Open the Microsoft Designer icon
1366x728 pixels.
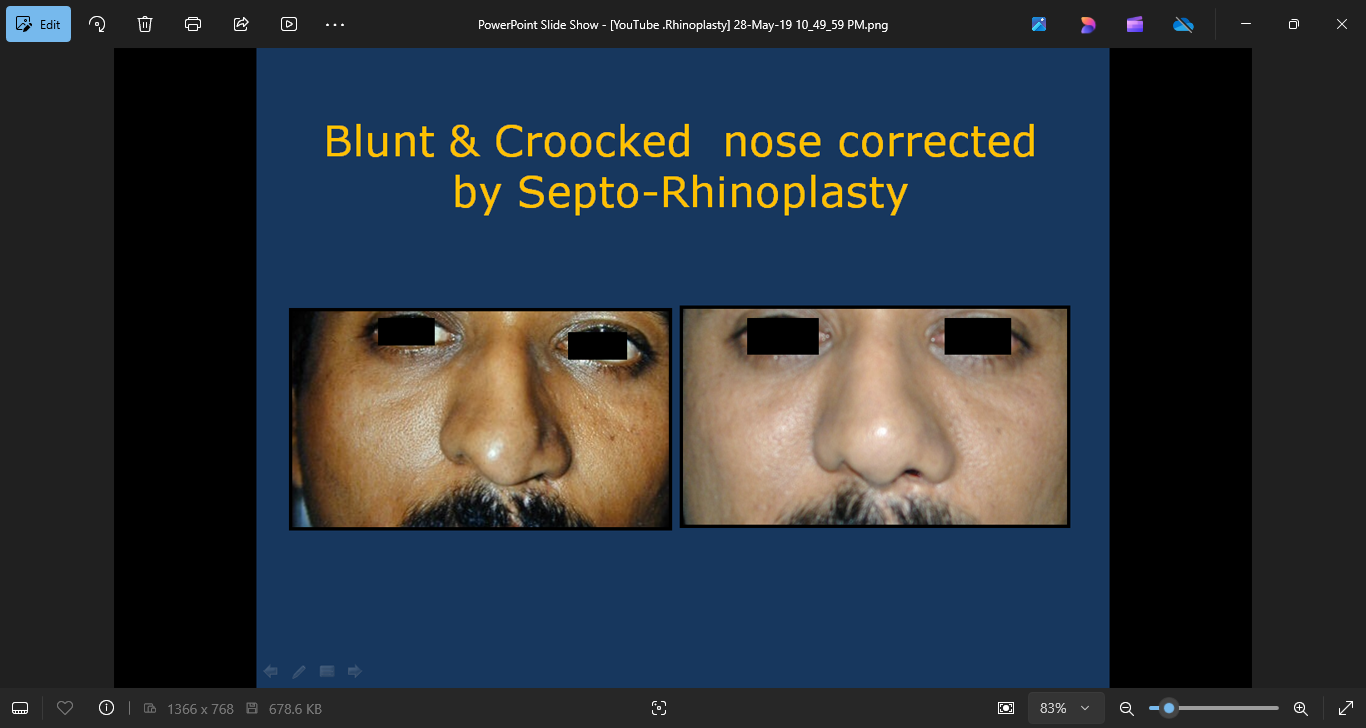[1087, 24]
